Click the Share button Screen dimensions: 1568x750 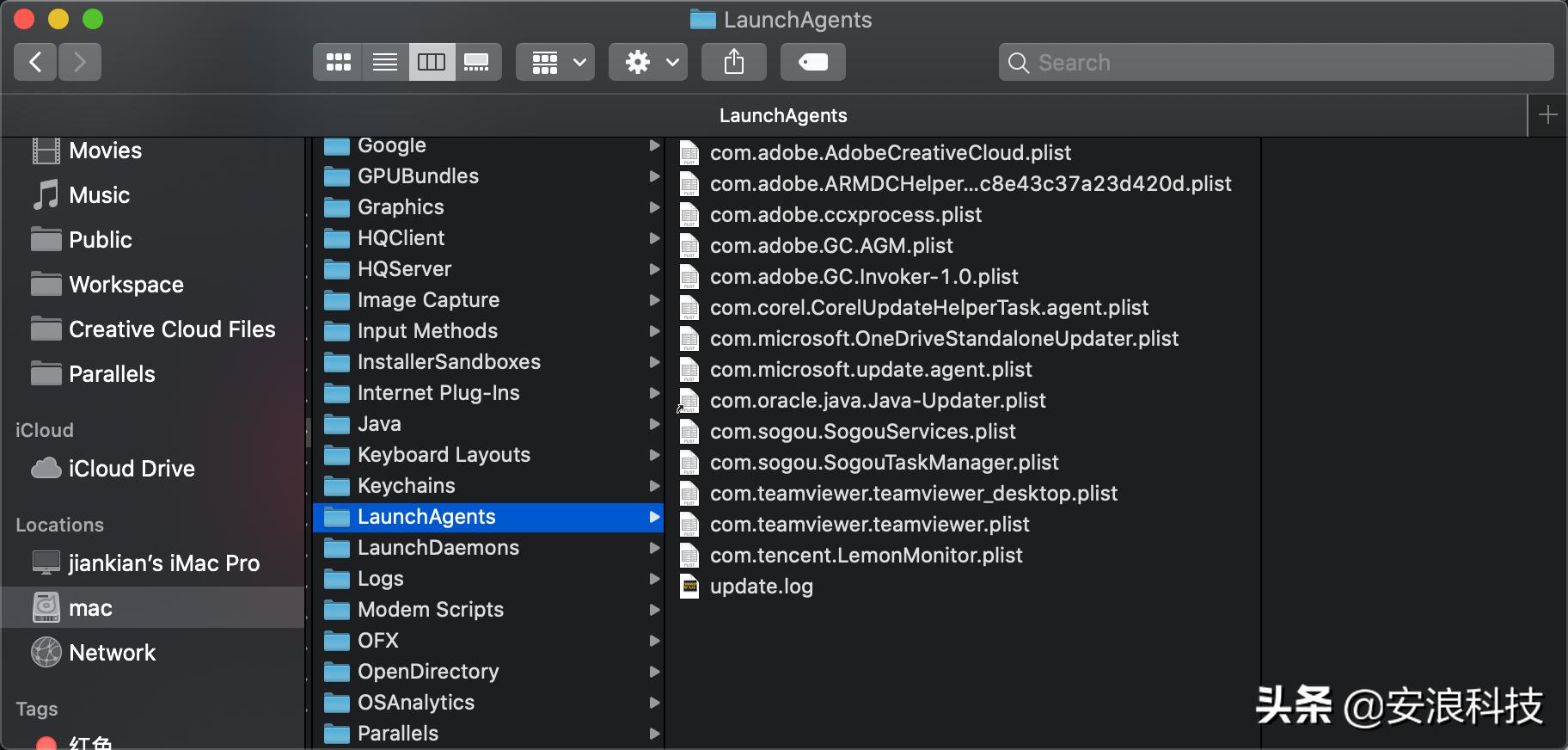pos(734,62)
